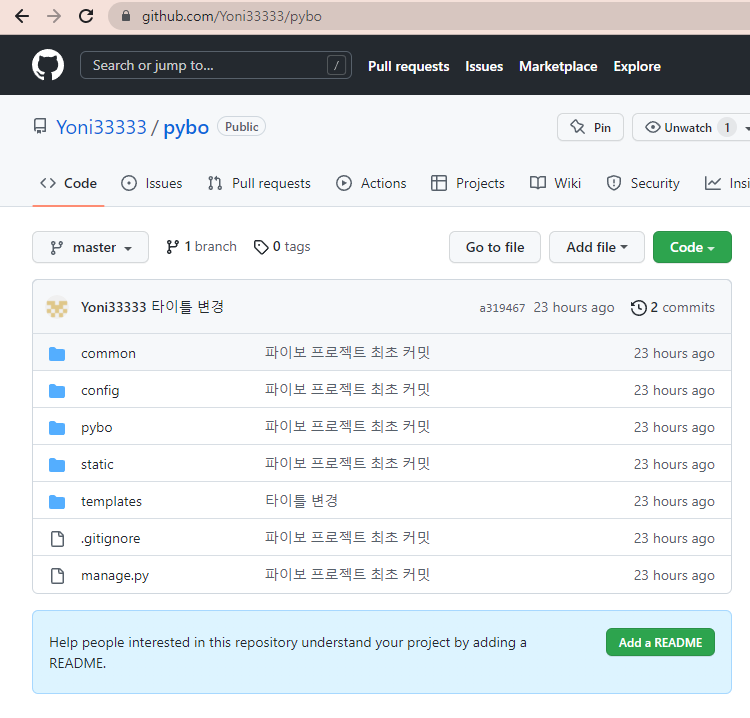Open the commit message in static row
750x718 pixels.
tap(348, 464)
